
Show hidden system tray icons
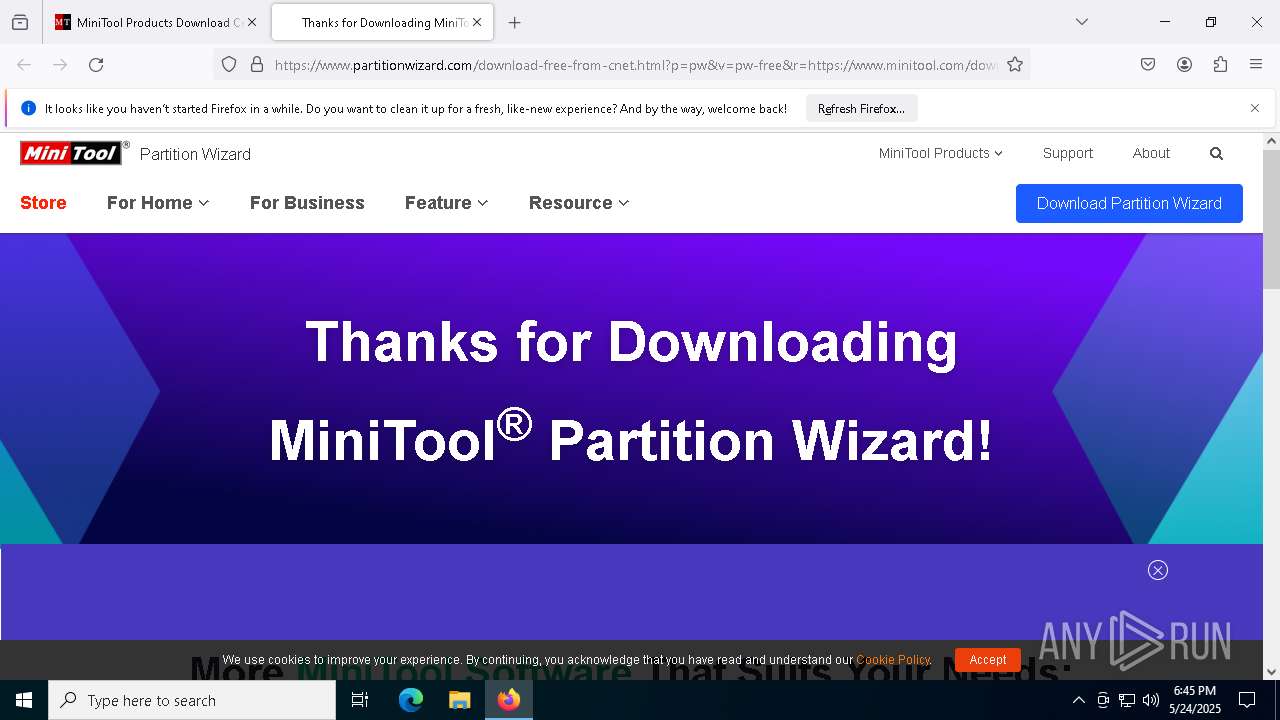point(1078,700)
